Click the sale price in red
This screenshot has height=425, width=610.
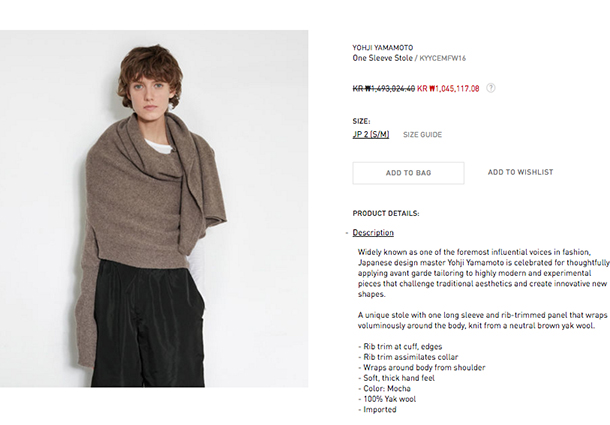pos(448,89)
